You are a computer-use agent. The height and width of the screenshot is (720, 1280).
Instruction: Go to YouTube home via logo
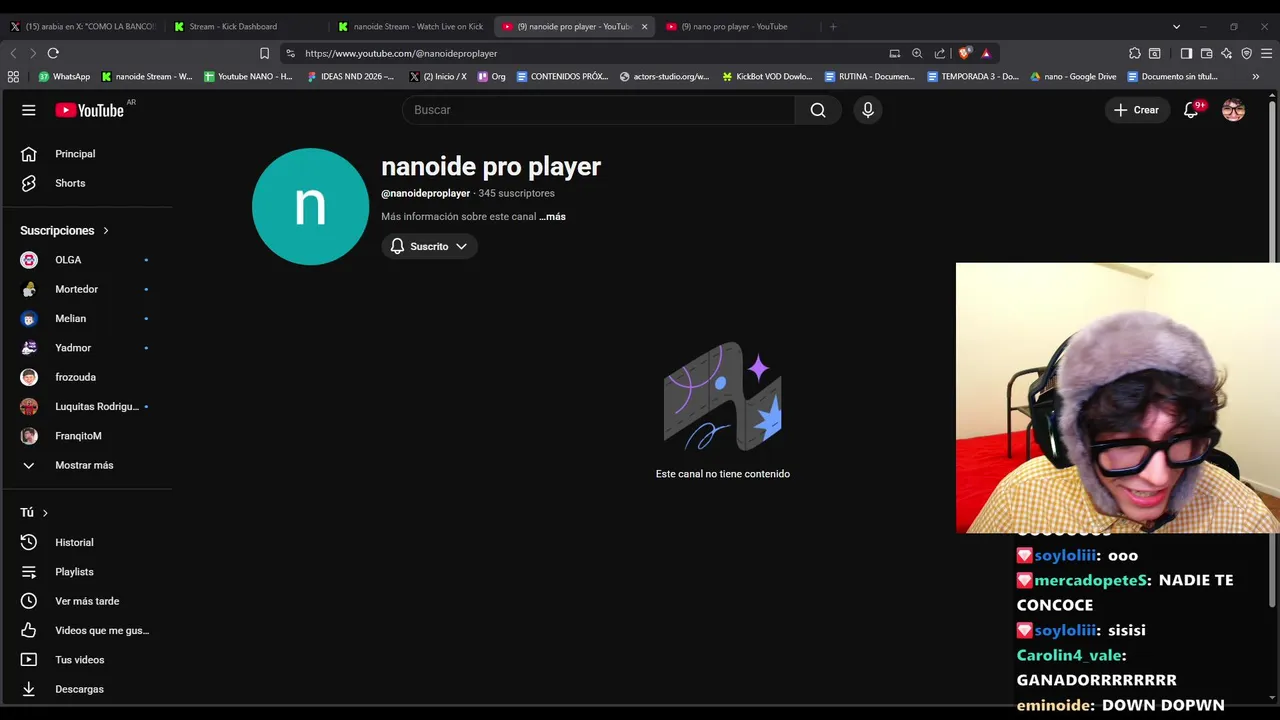[90, 110]
